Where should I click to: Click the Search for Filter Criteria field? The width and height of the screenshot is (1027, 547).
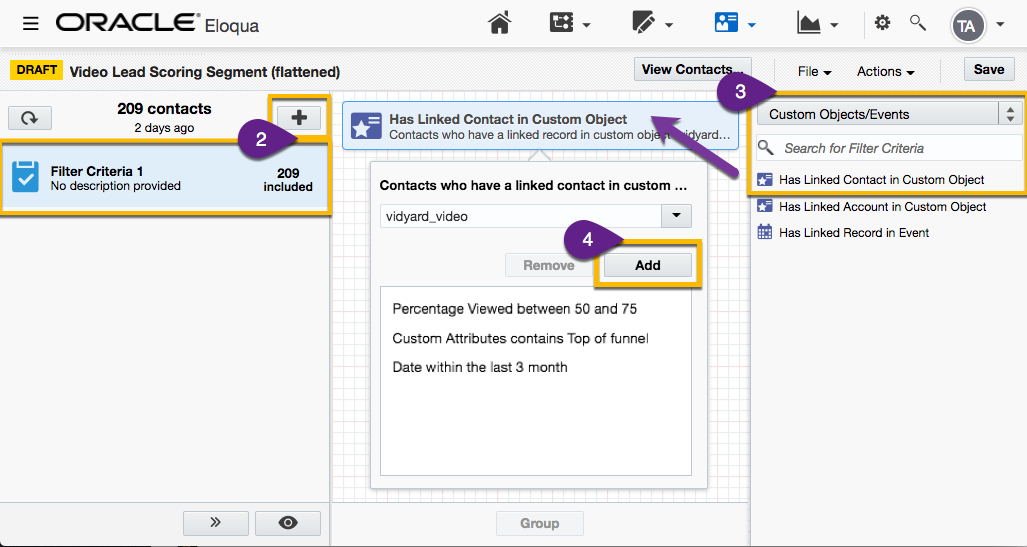pos(889,149)
